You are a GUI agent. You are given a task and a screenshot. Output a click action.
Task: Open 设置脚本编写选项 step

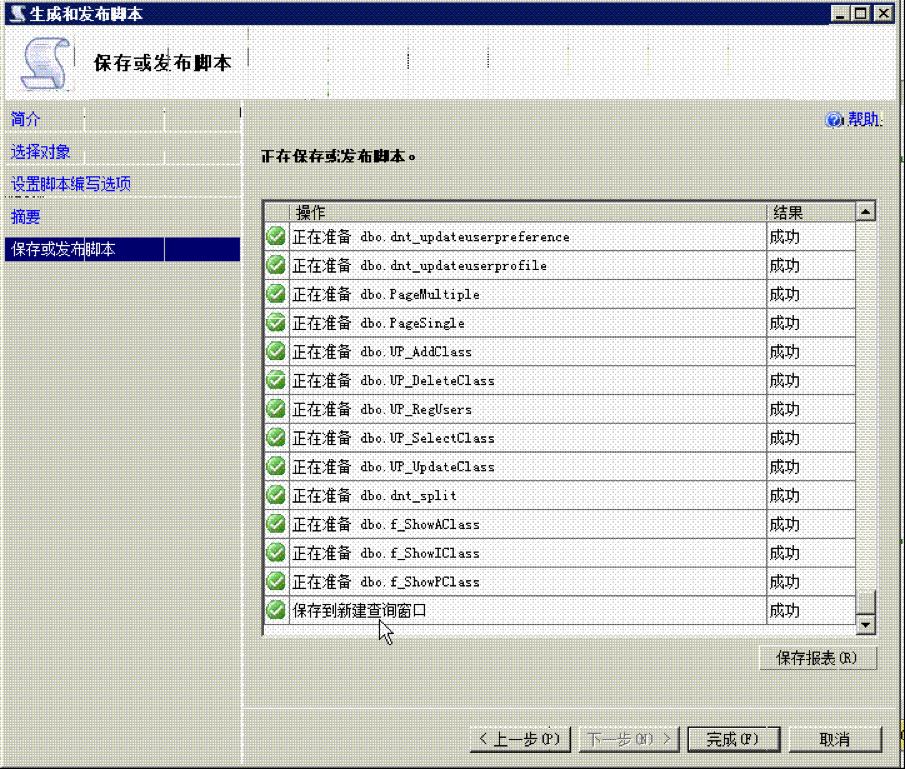[71, 184]
